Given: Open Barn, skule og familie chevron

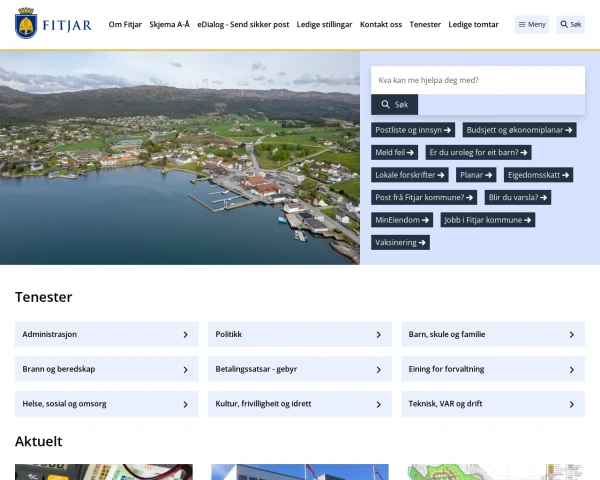Looking at the screenshot, I should click(571, 335).
